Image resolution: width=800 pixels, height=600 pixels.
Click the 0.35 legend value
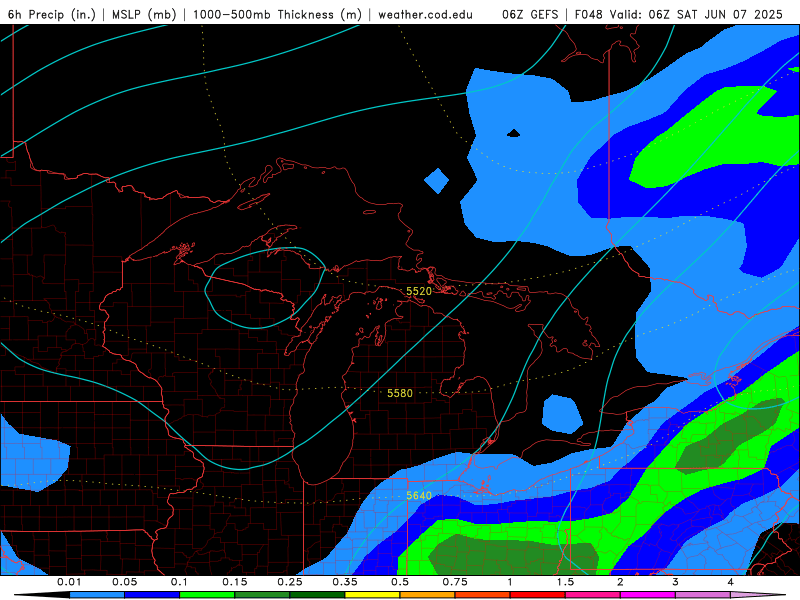pos(345,582)
